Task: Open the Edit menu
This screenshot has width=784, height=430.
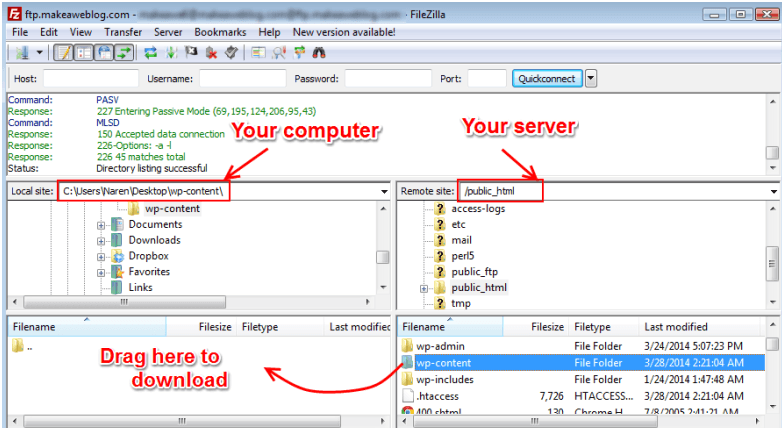Action: 49,32
